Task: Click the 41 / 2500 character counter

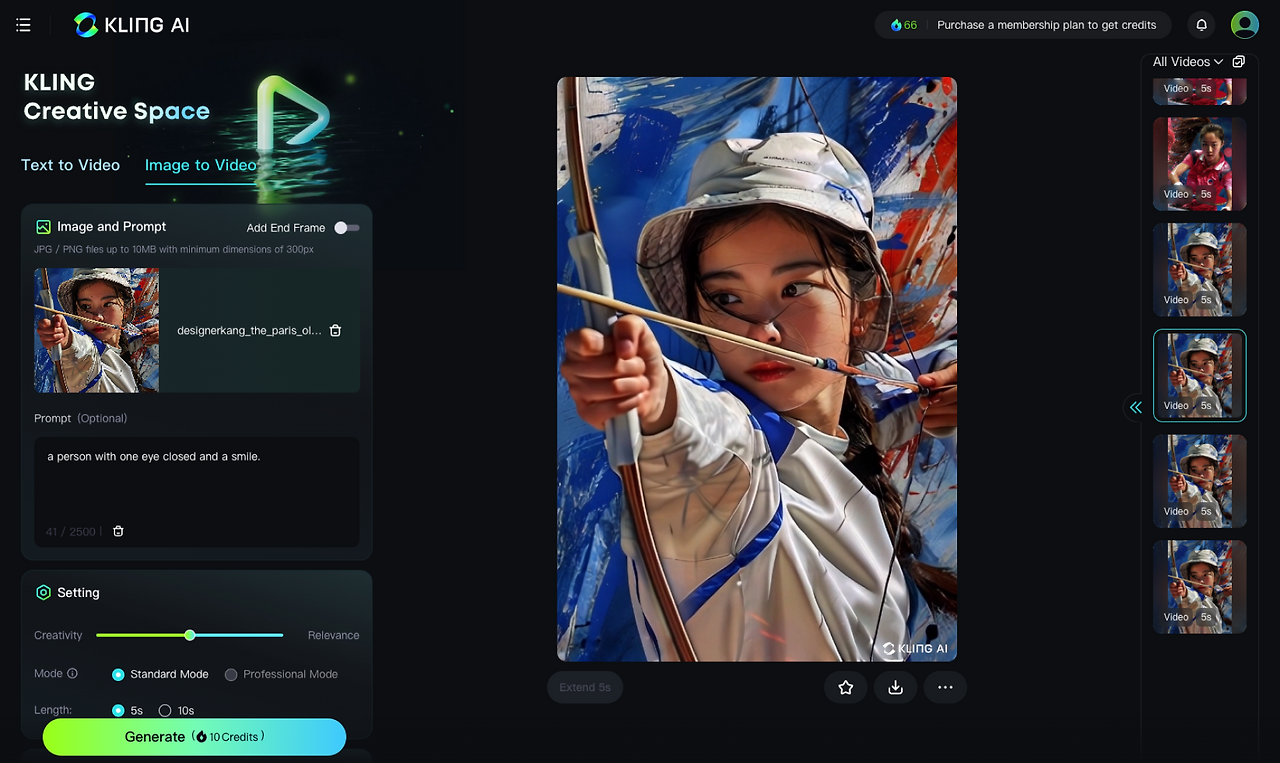Action: pyautogui.click(x=71, y=532)
